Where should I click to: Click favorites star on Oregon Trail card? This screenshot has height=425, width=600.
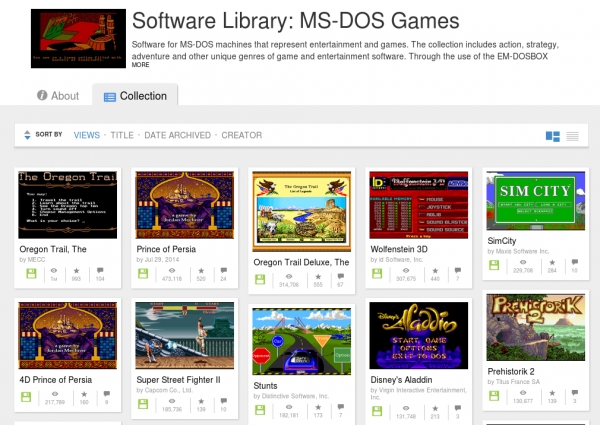[77, 270]
